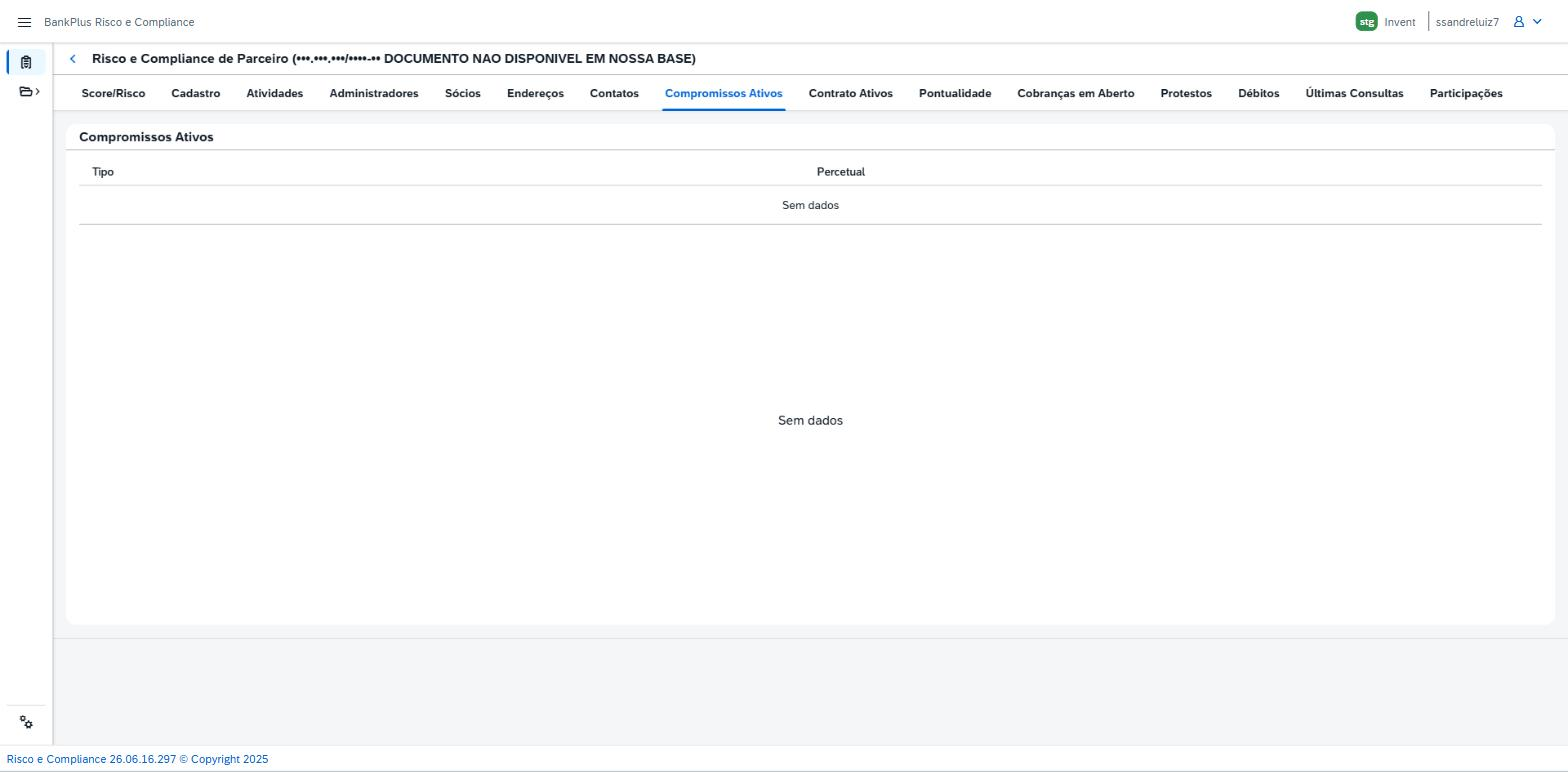Select the Endereços tab
This screenshot has width=1568, height=772.
[535, 93]
